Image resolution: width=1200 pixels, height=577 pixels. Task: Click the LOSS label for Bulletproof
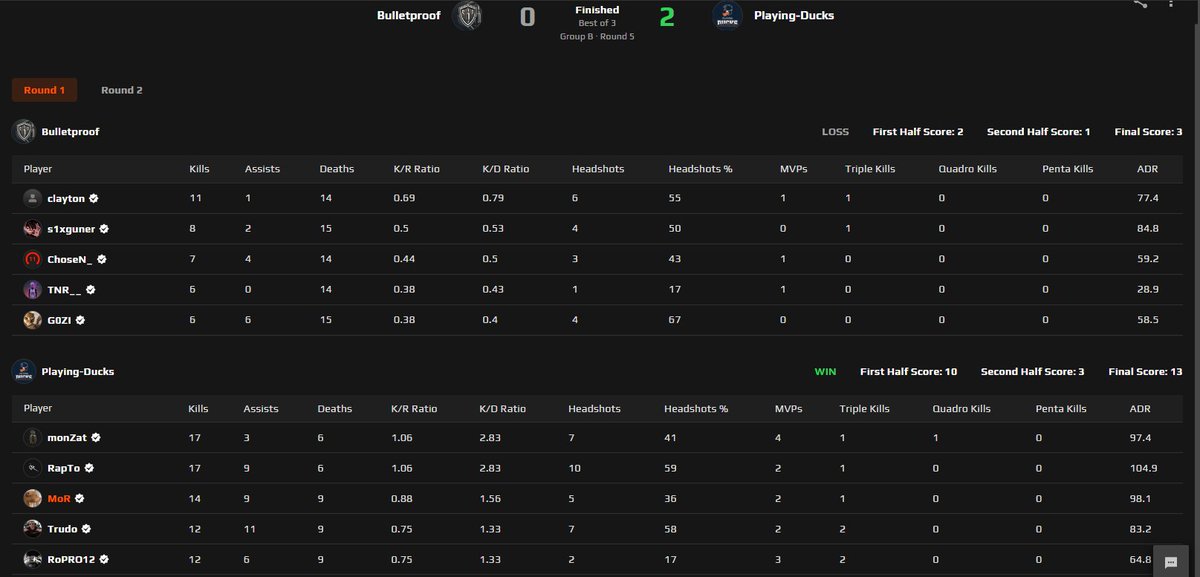[x=835, y=132]
